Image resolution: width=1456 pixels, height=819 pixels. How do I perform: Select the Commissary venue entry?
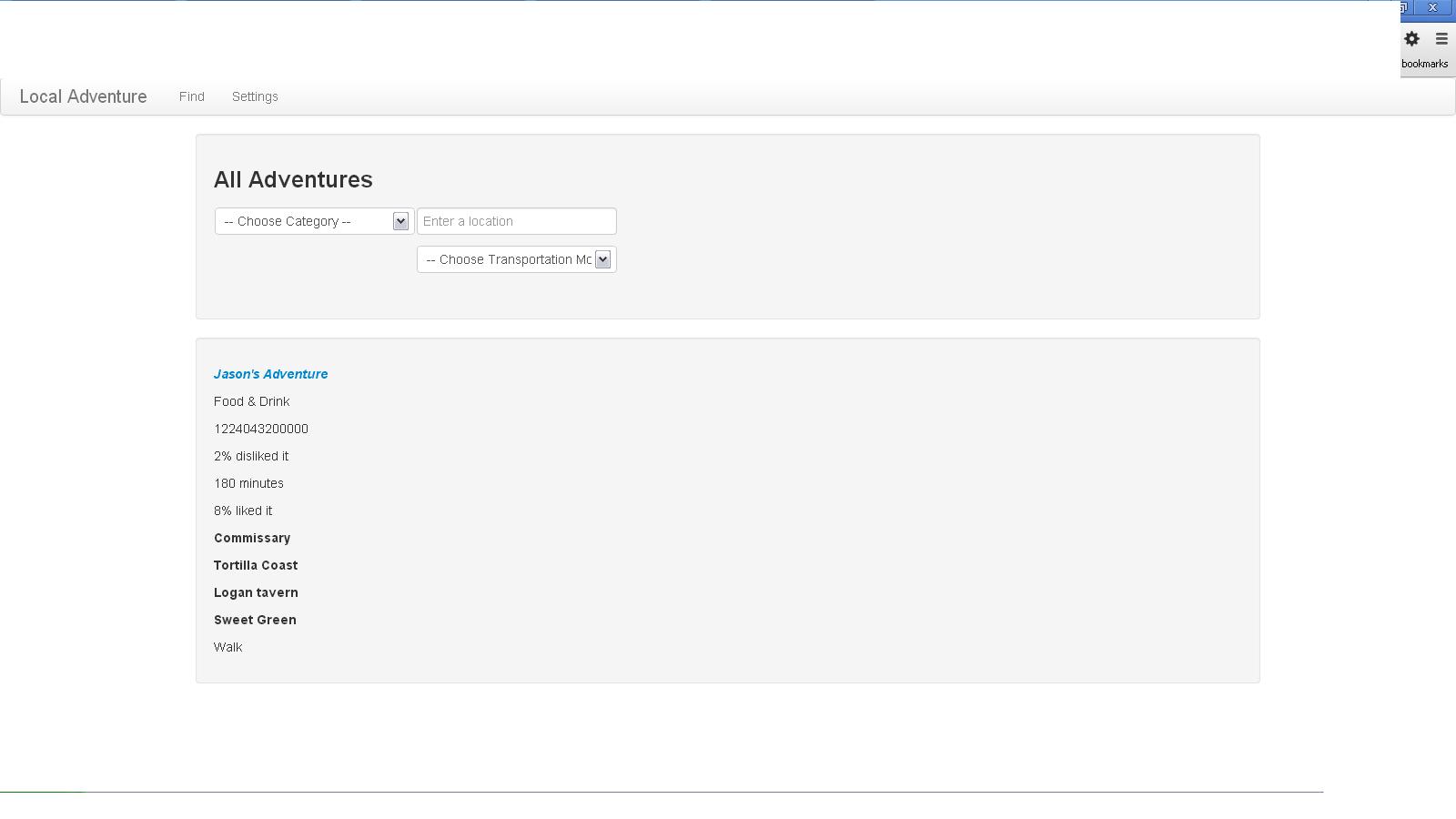(252, 538)
